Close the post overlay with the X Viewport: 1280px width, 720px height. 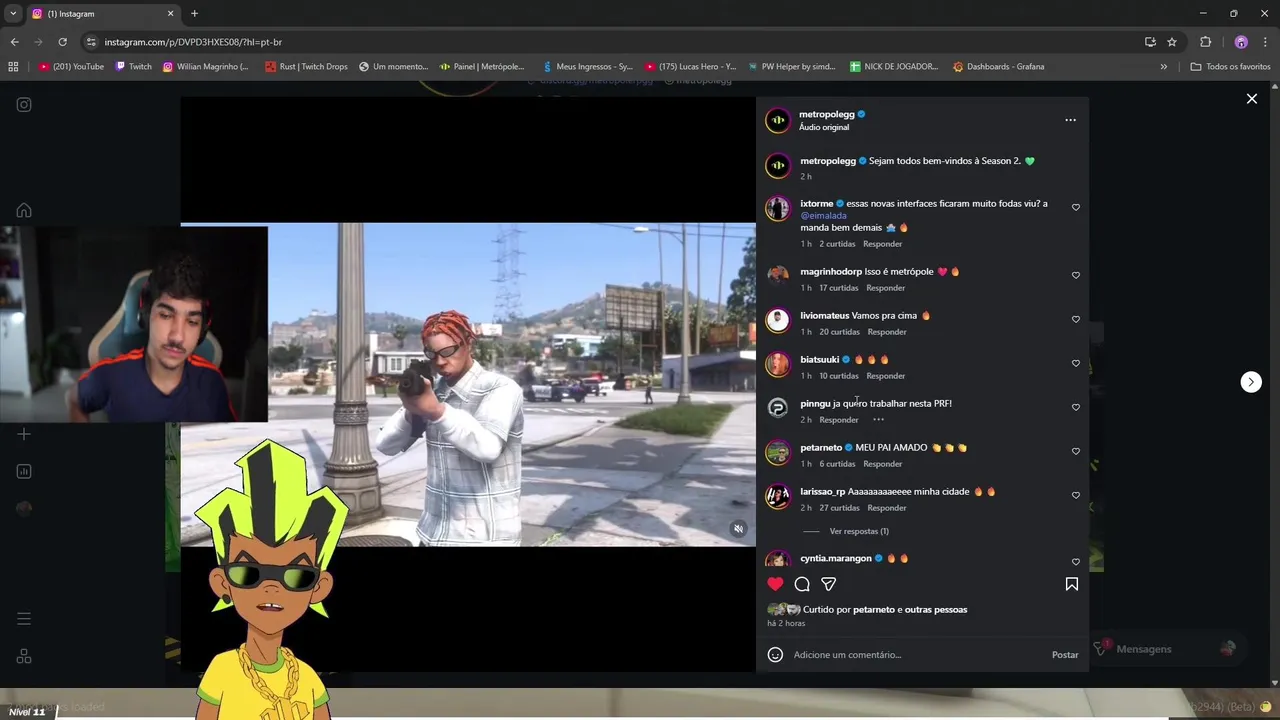coord(1251,98)
